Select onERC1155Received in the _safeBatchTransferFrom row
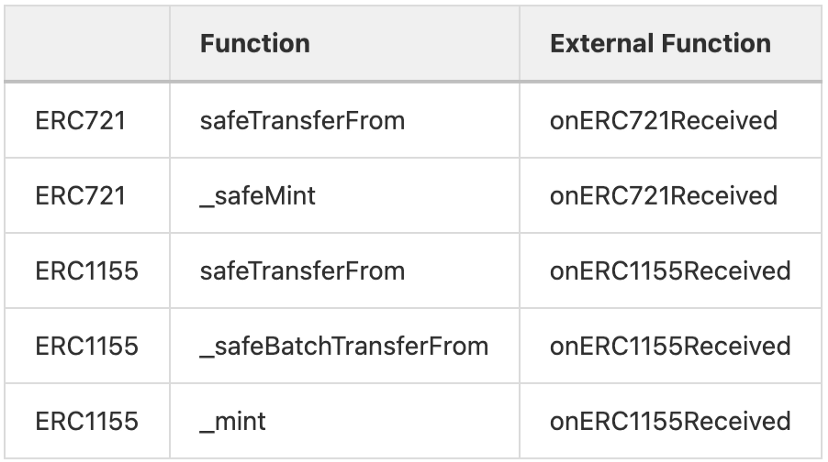This screenshot has height=462, width=828. click(x=670, y=346)
